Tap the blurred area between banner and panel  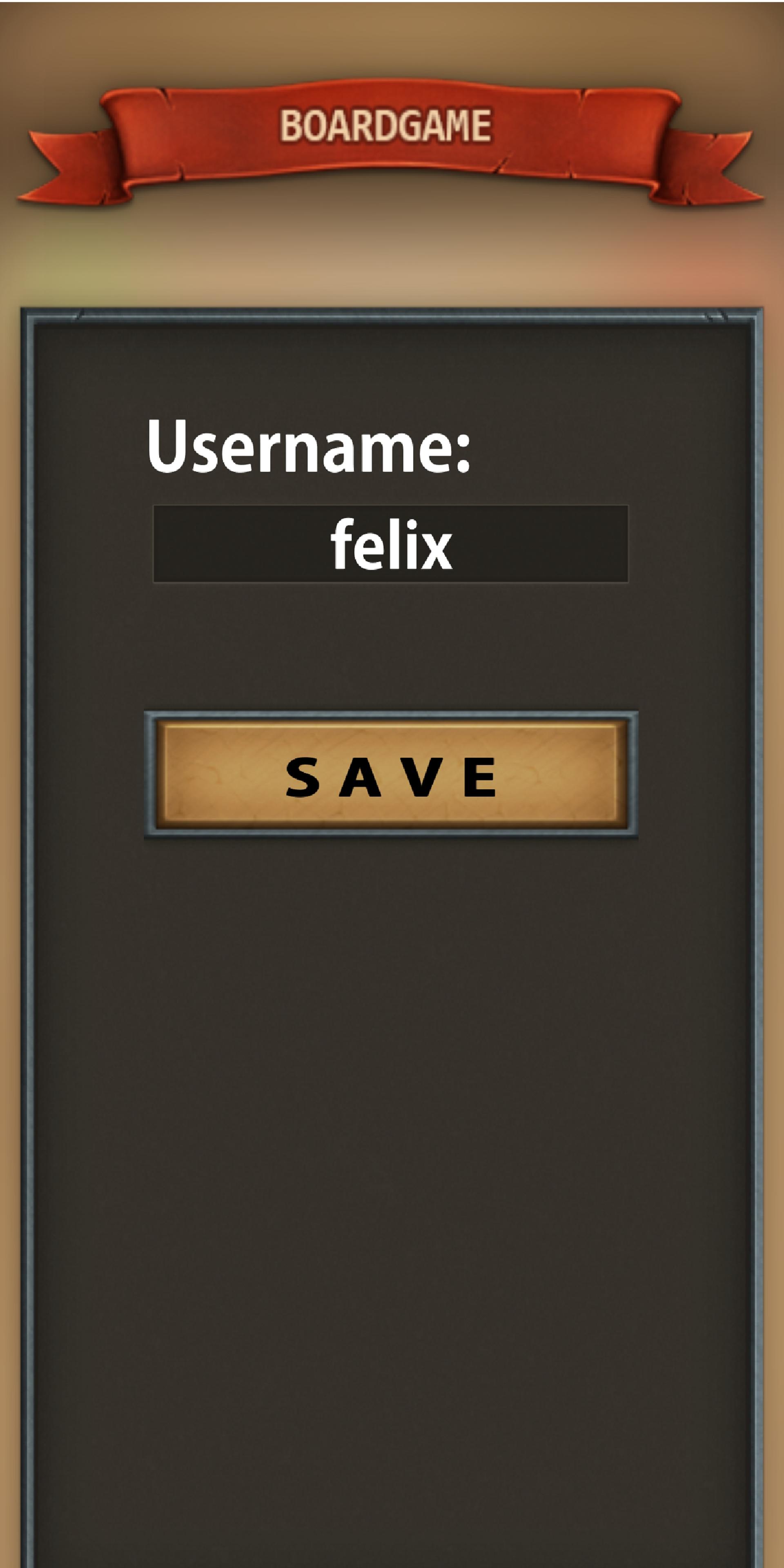click(x=391, y=256)
